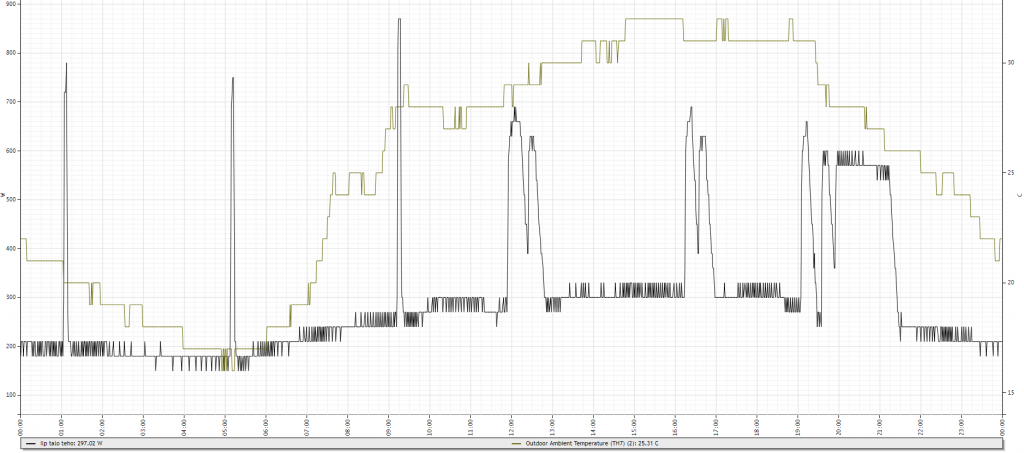Screen dimensions: 1024x453
Task: Click the 900 value on the left power axis
Action: click(x=10, y=4)
